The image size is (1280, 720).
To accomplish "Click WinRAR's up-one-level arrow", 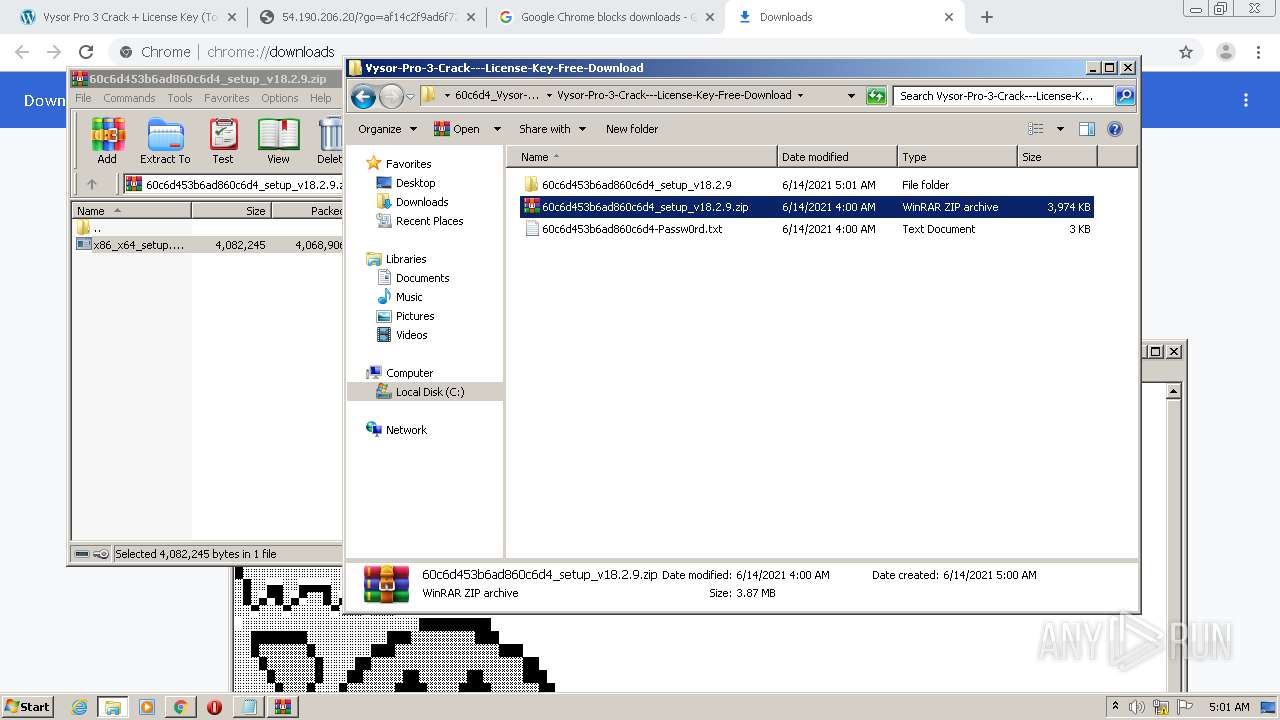I will [92, 184].
